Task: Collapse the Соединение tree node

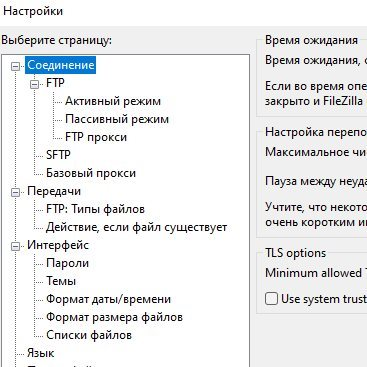Action: [x=16, y=66]
